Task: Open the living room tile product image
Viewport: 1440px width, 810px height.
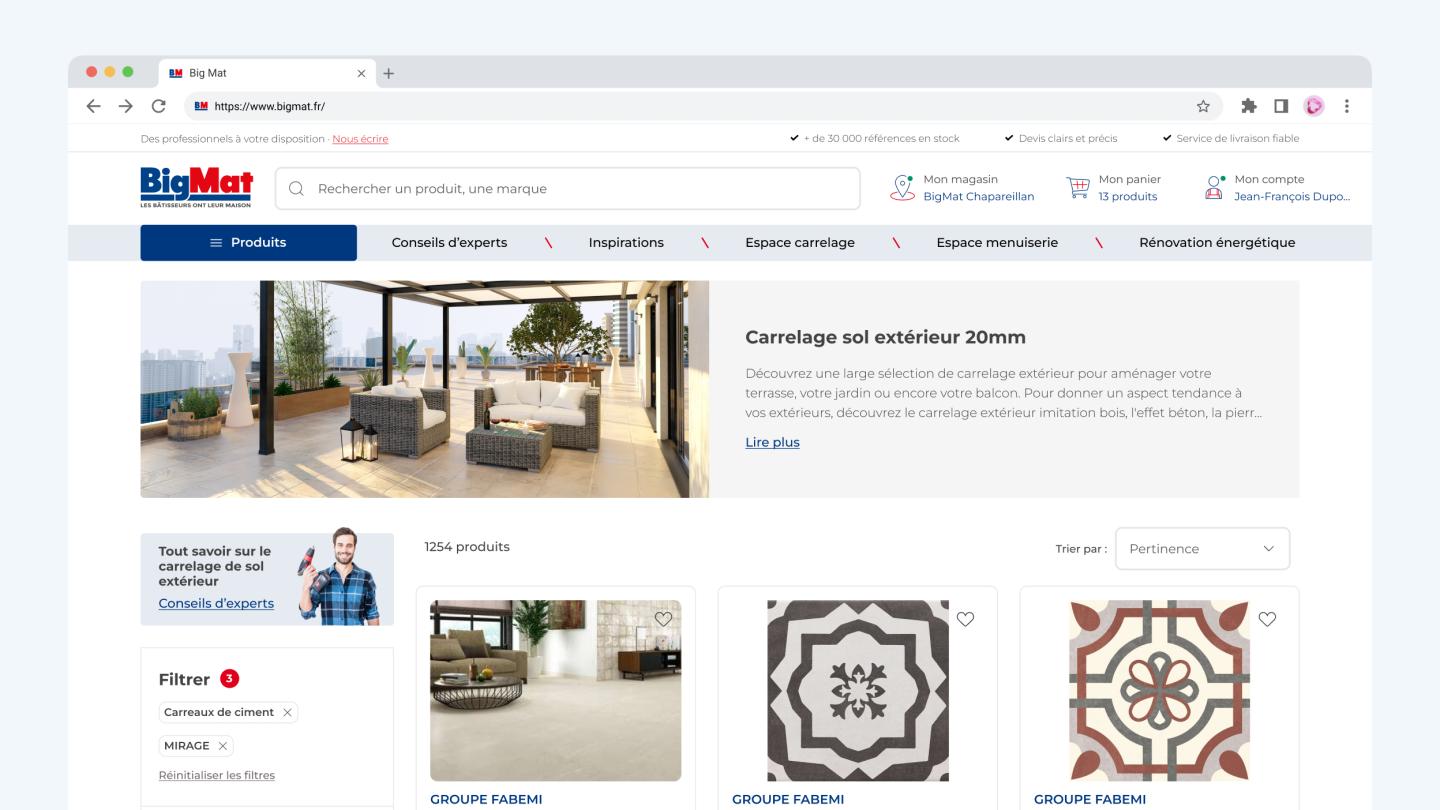Action: 555,690
